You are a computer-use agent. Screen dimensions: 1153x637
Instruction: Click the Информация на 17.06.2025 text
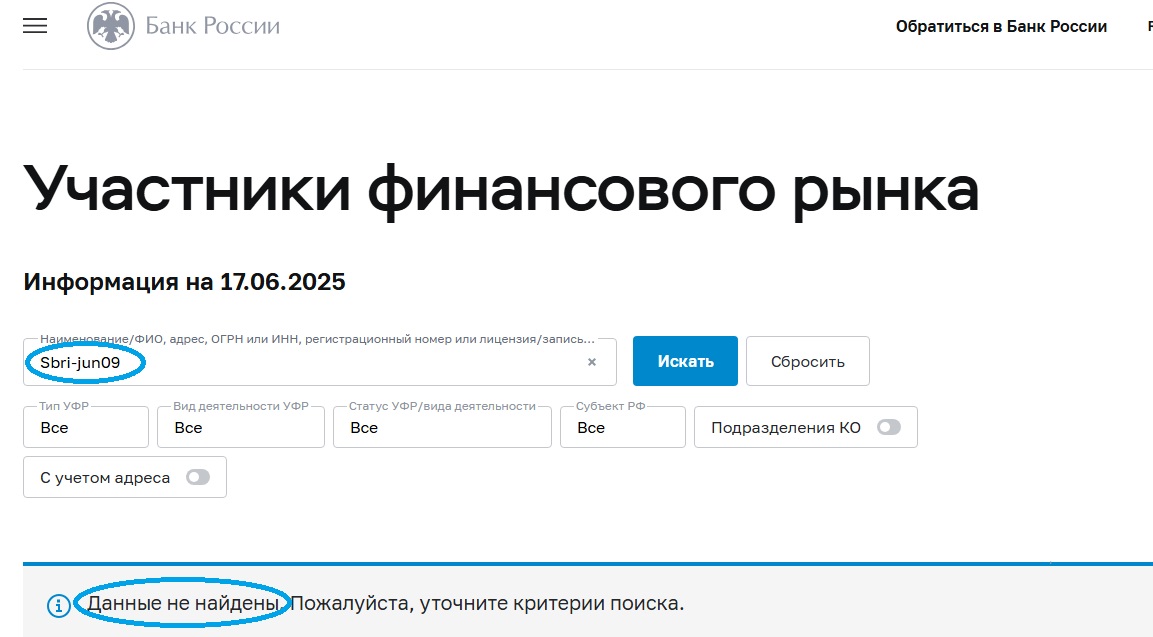point(185,282)
